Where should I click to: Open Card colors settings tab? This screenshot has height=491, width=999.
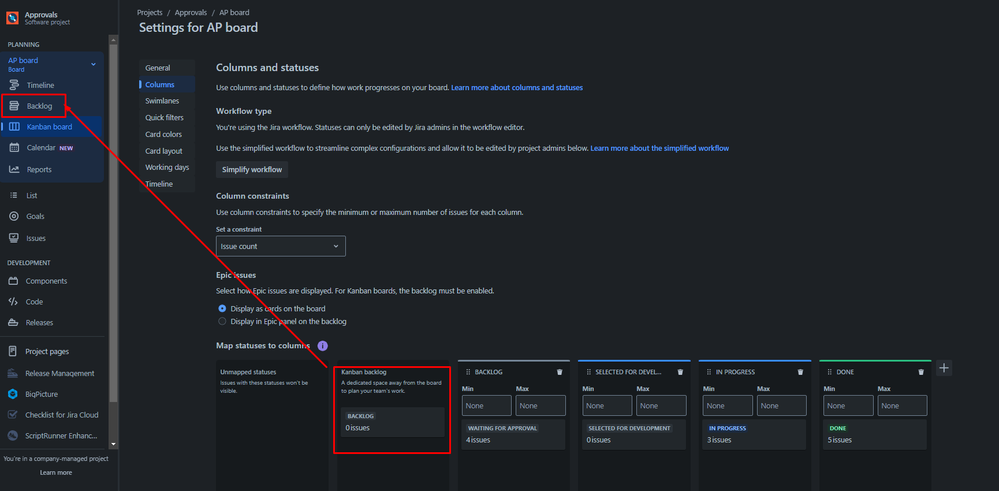[167, 134]
